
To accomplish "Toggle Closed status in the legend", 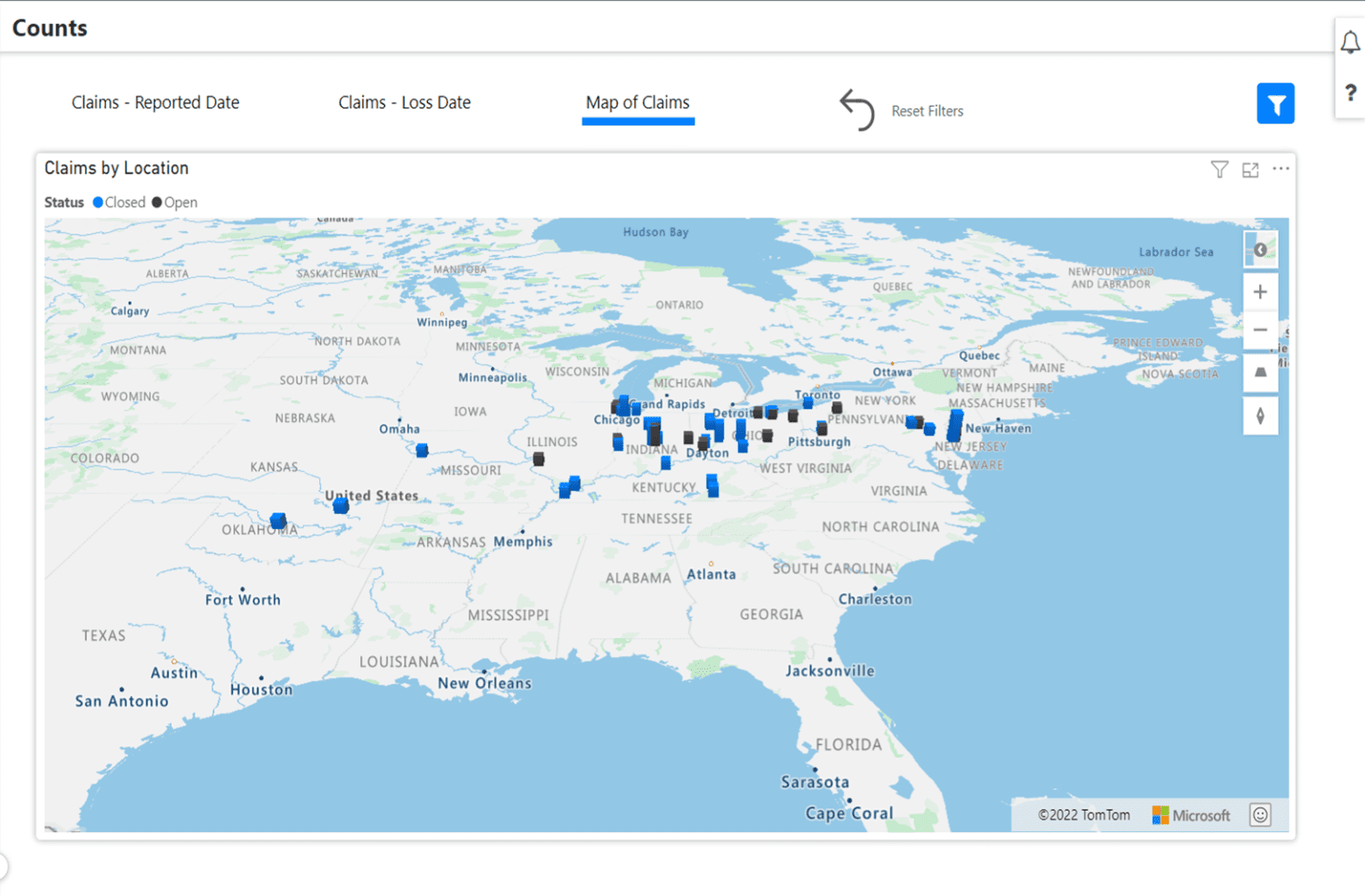I will click(119, 203).
